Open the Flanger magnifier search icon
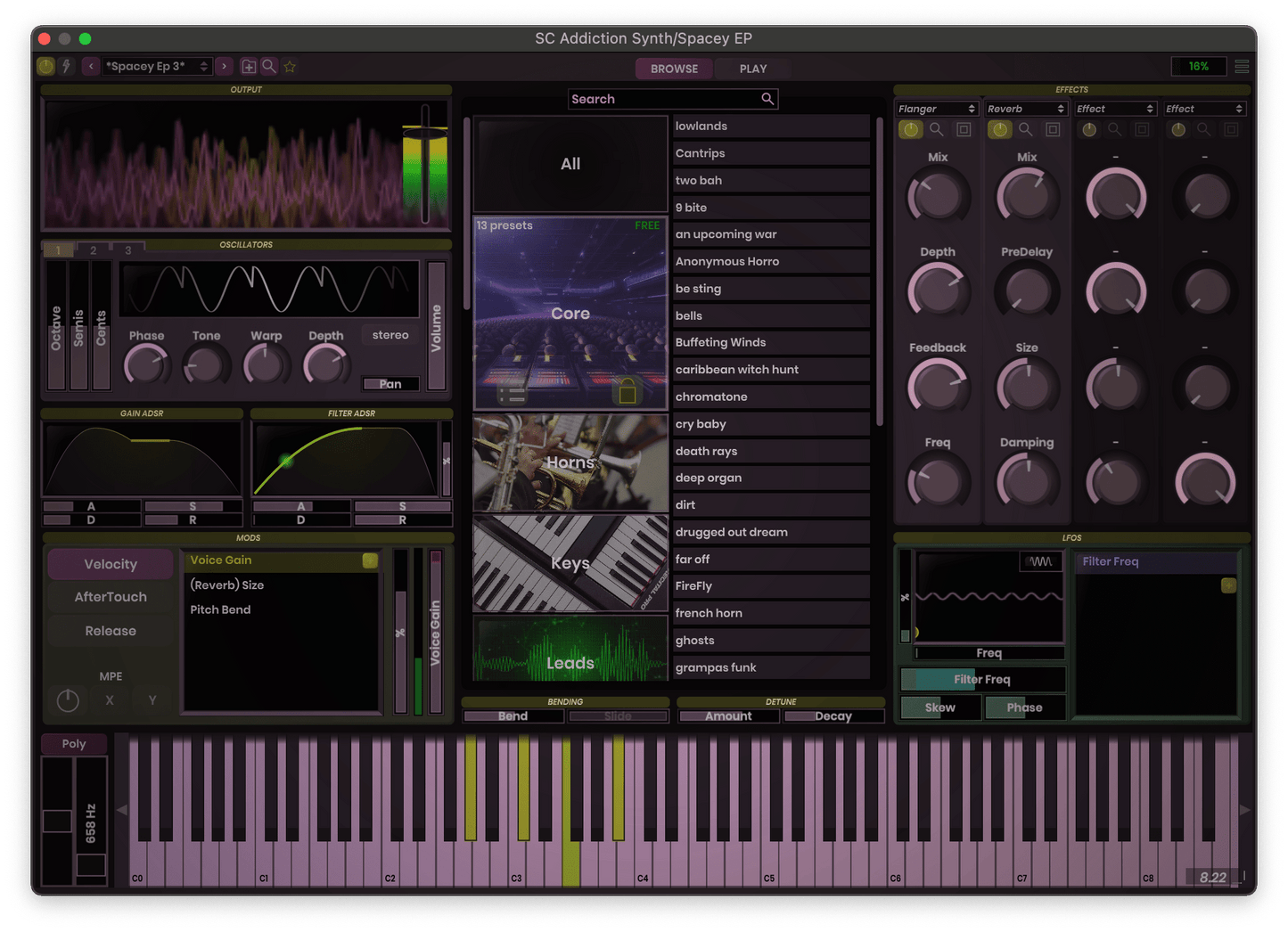Screen dimensions: 1288x932 tap(937, 129)
